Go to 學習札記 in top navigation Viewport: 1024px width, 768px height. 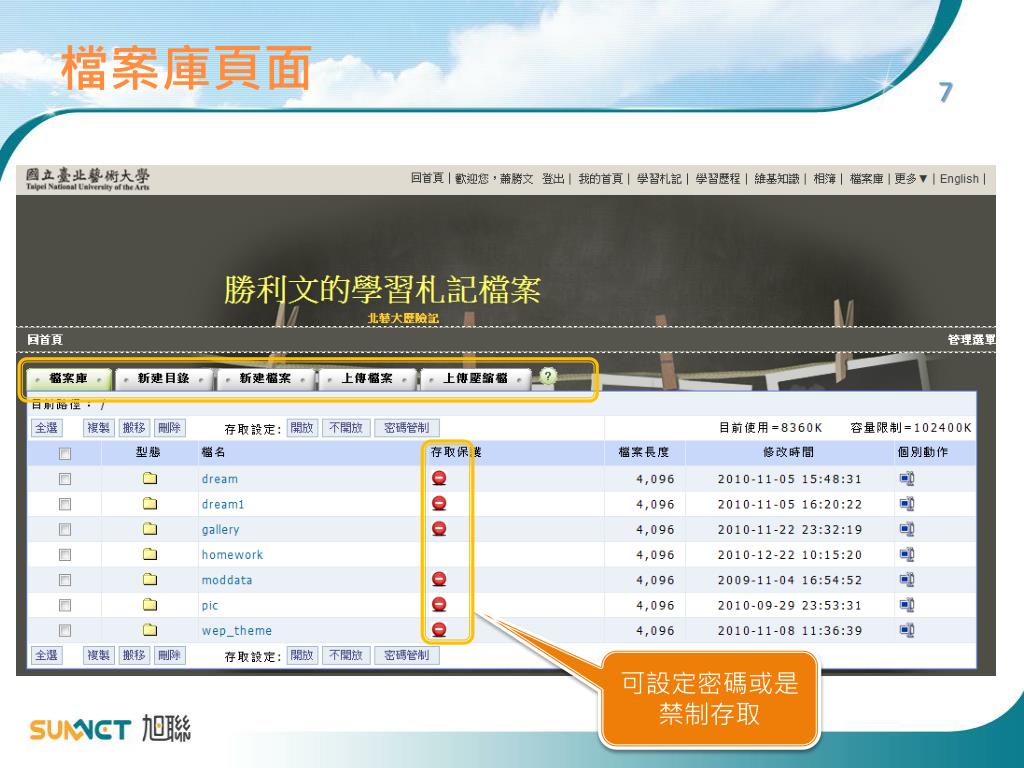(x=658, y=179)
